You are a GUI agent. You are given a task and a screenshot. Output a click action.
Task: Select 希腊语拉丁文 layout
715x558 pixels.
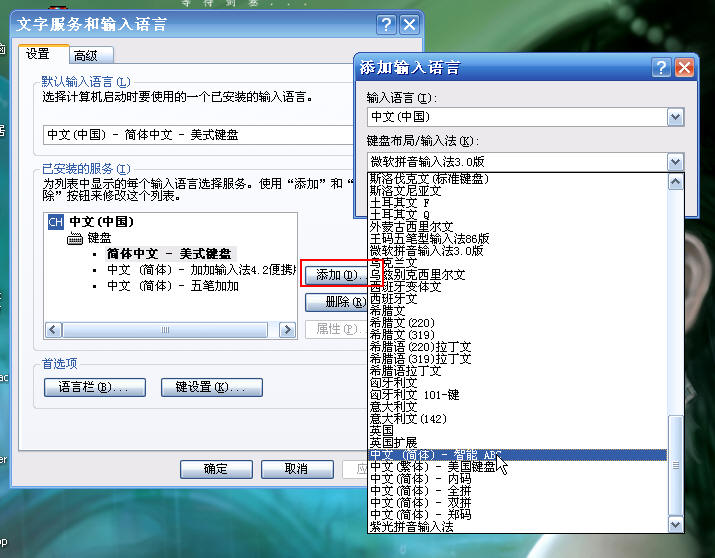[517, 371]
